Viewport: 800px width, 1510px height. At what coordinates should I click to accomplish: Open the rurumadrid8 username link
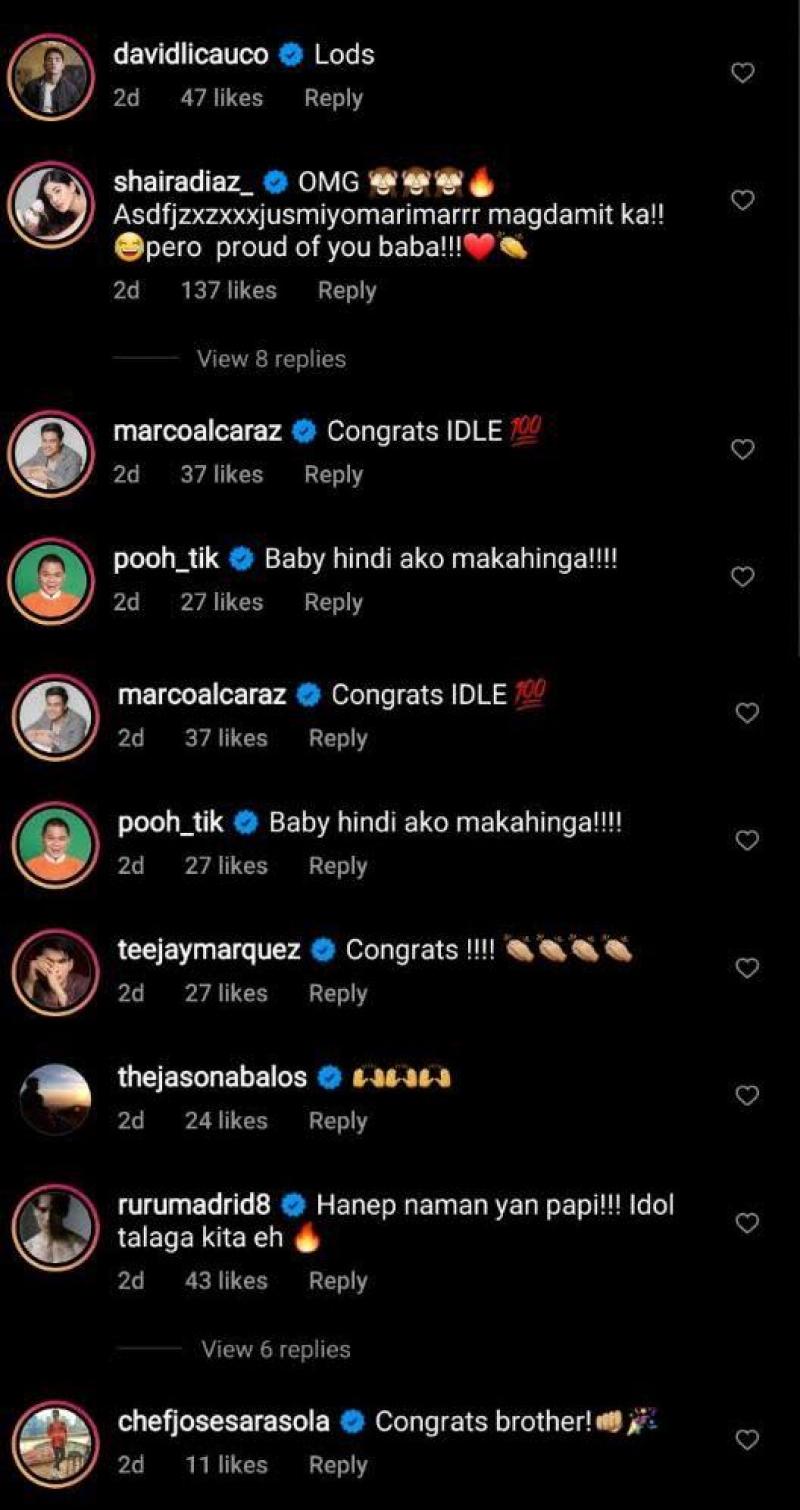[195, 1205]
